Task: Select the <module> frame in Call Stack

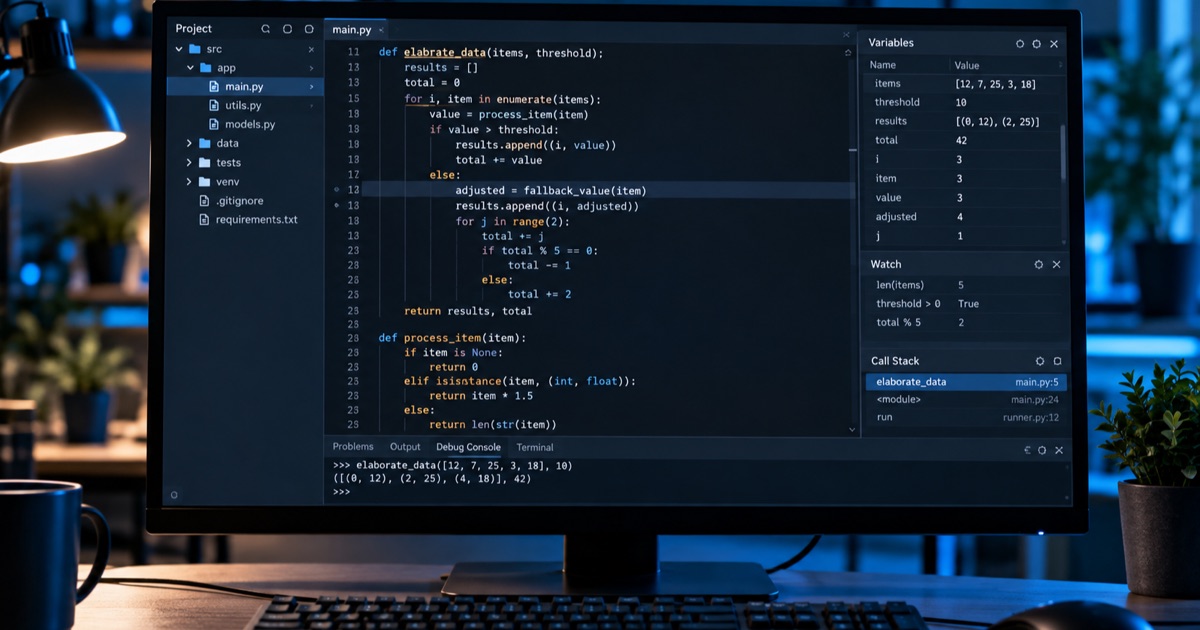Action: click(966, 400)
